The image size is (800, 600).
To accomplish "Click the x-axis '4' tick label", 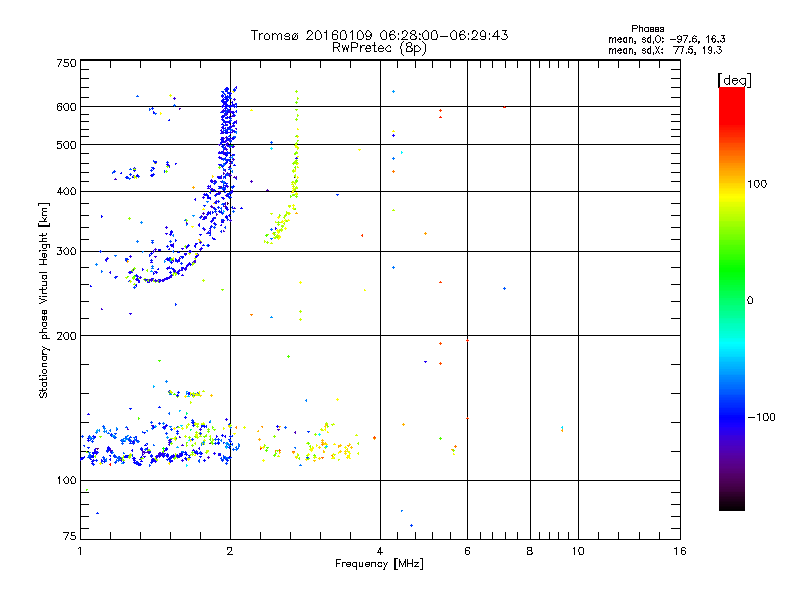I will pyautogui.click(x=380, y=551).
